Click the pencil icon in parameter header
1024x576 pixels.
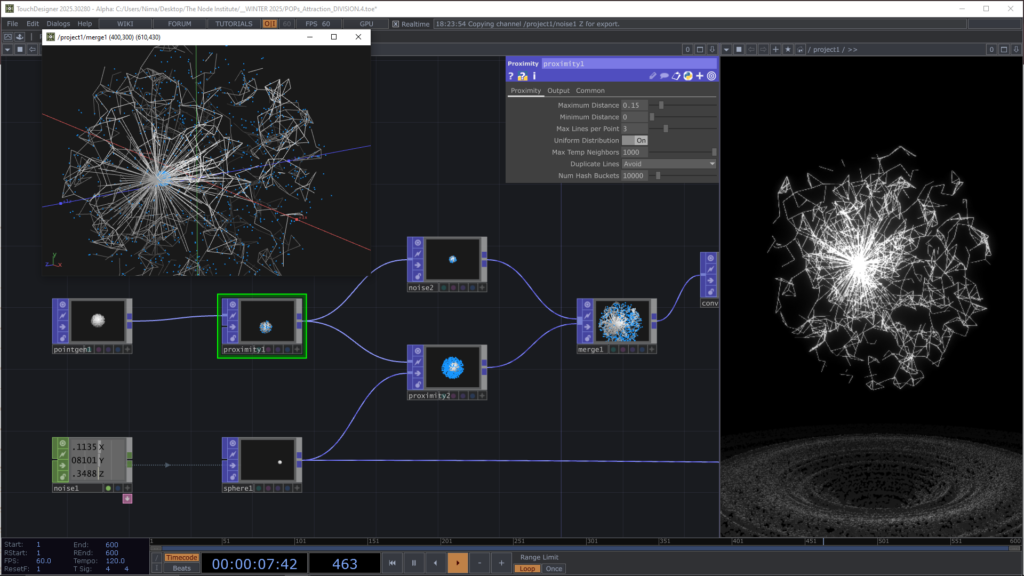(x=652, y=75)
